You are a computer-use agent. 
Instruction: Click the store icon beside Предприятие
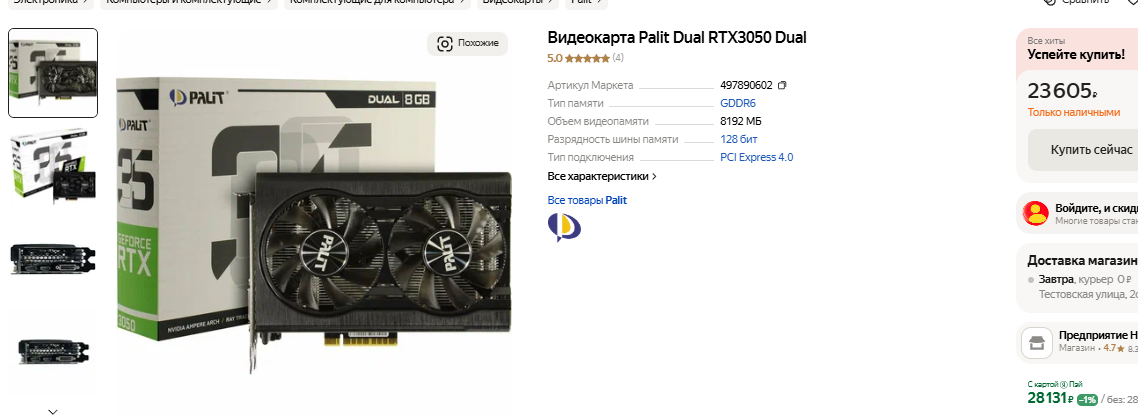1037,343
